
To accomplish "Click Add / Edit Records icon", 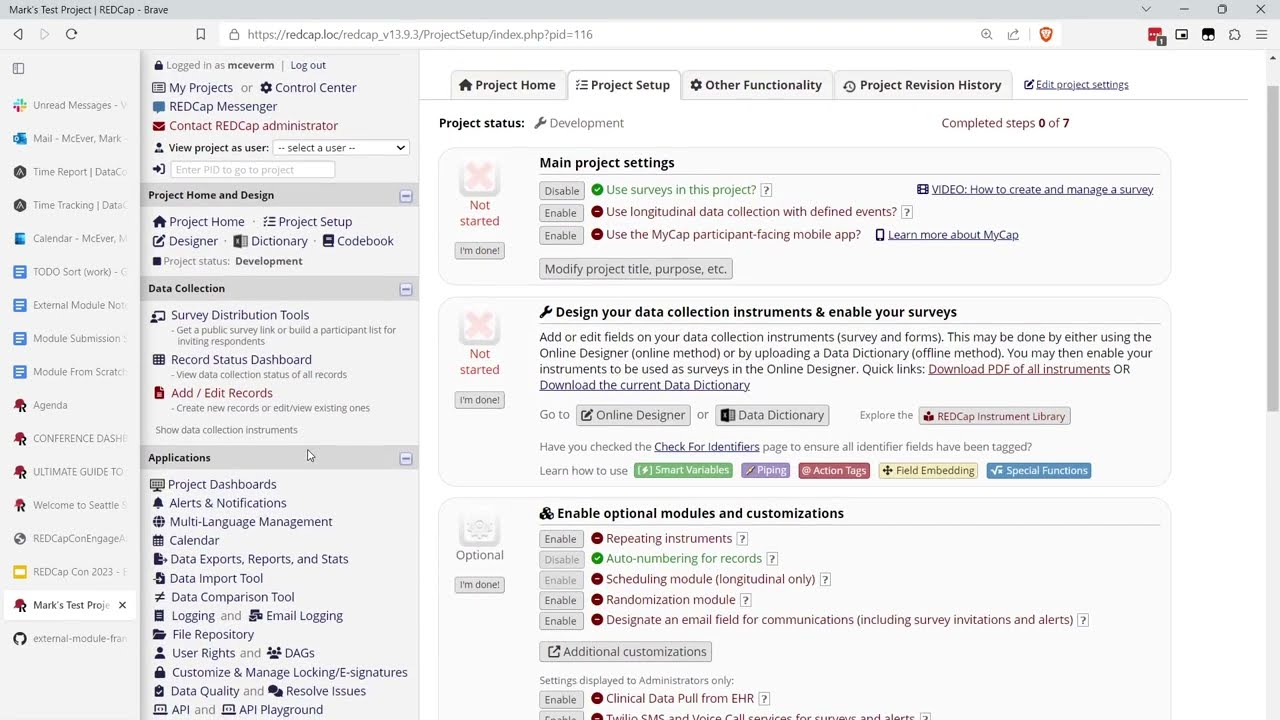I will (159, 393).
